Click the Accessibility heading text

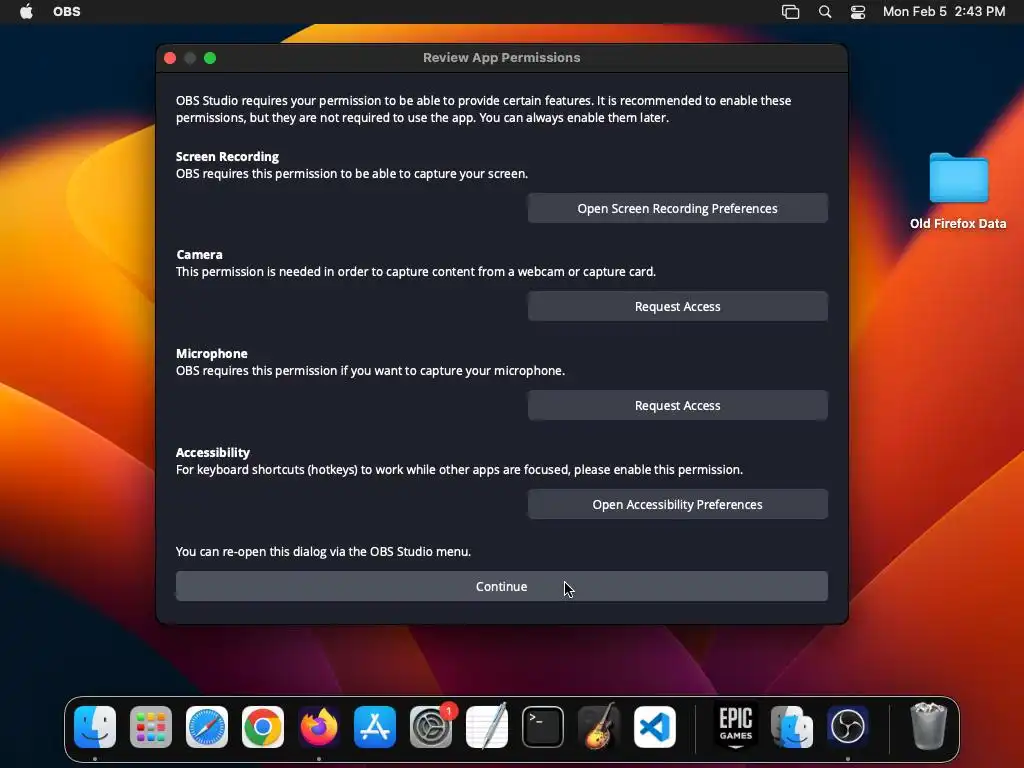[213, 453]
